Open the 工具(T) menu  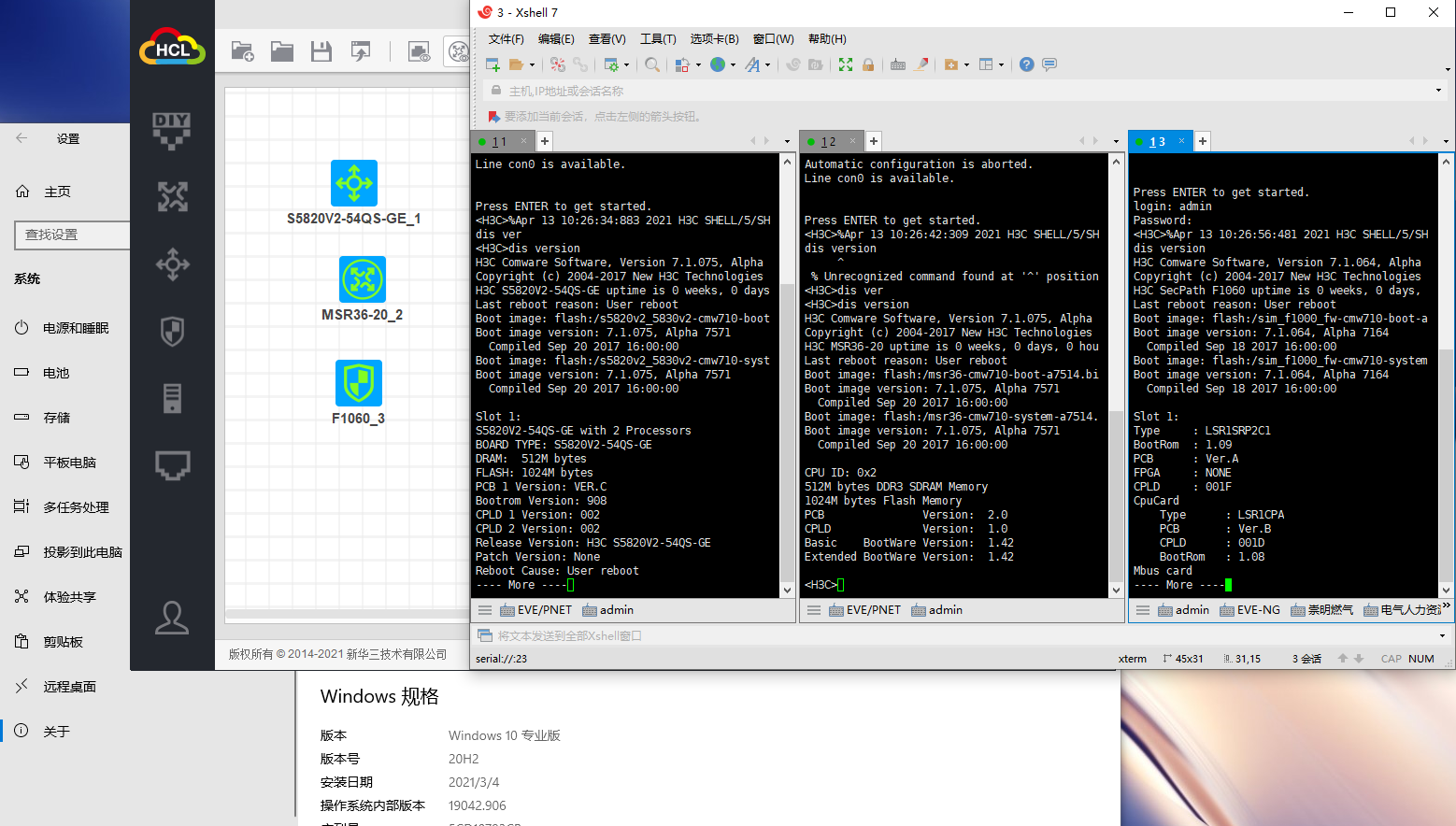(658, 39)
